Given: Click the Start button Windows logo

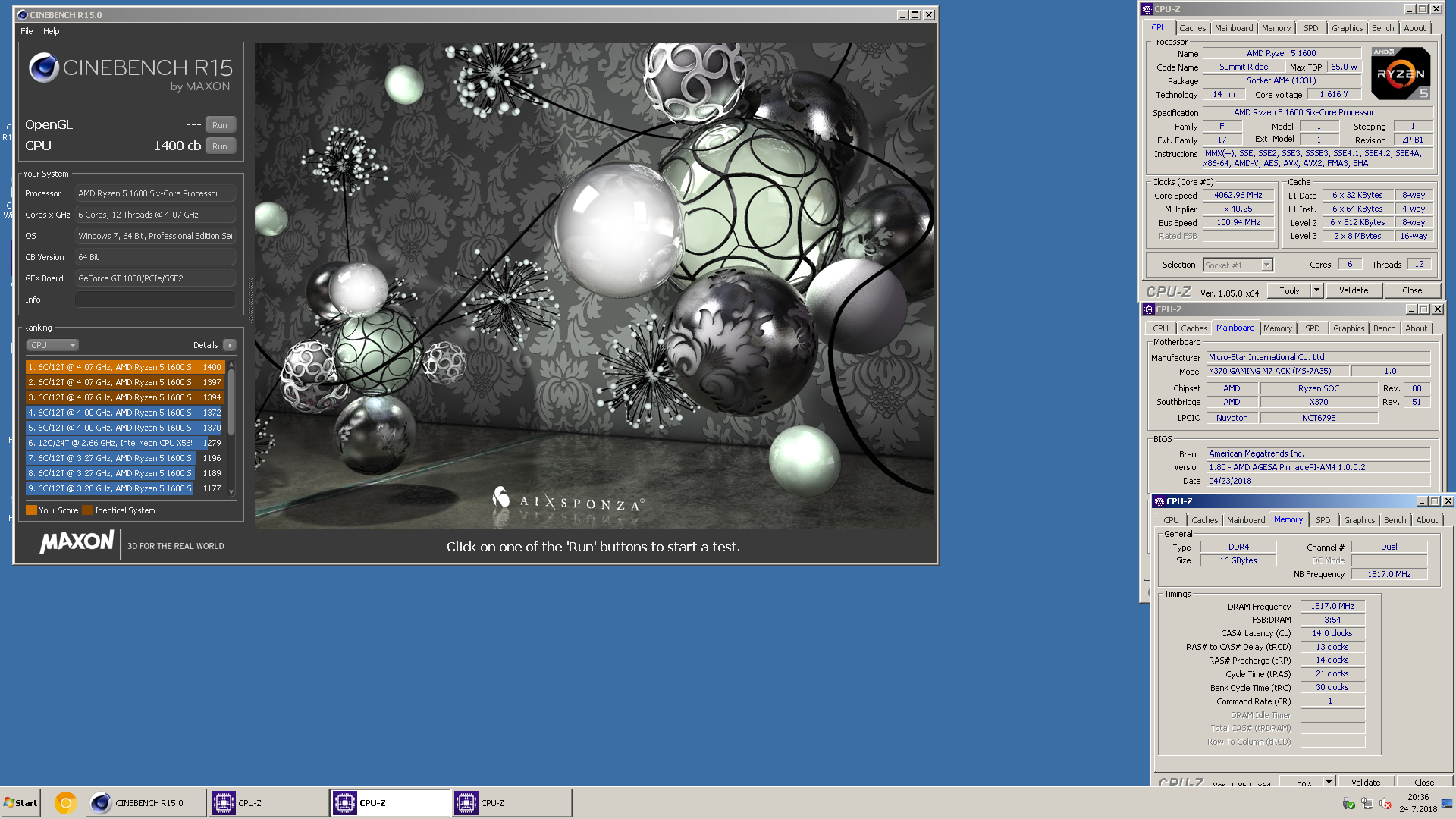Looking at the screenshot, I should (x=9, y=803).
